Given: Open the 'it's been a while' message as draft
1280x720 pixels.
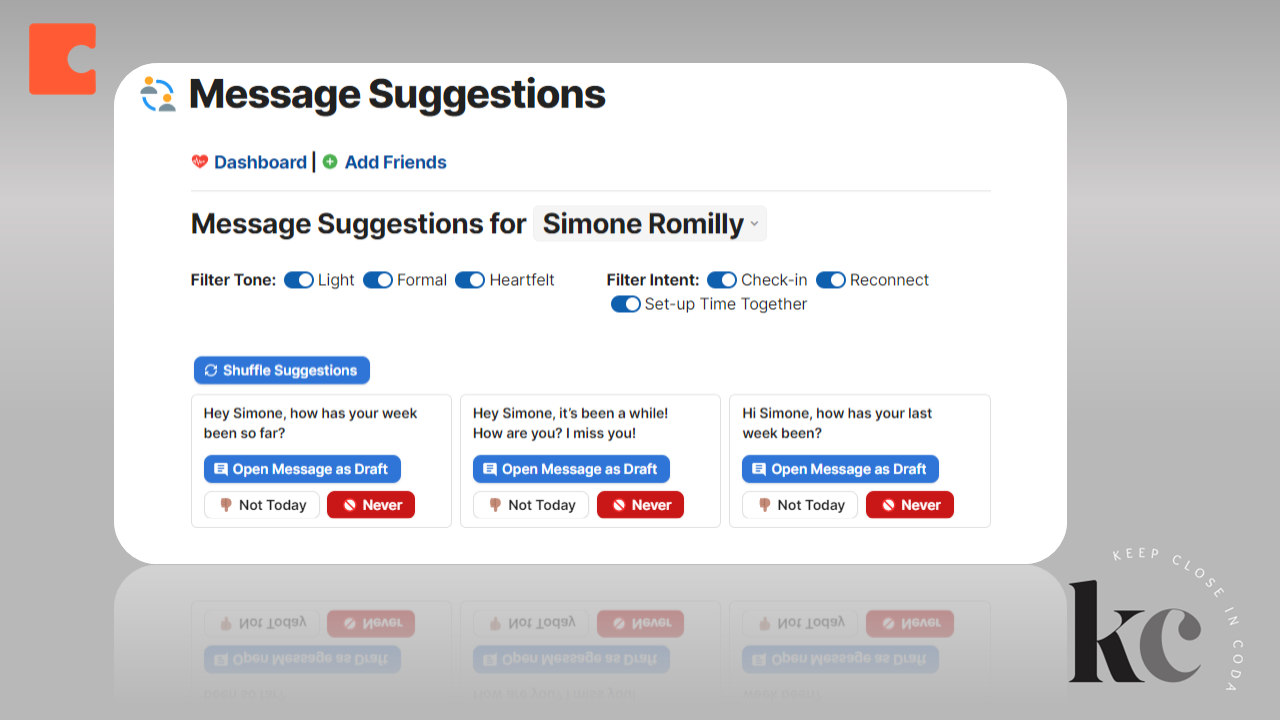Looking at the screenshot, I should click(571, 469).
